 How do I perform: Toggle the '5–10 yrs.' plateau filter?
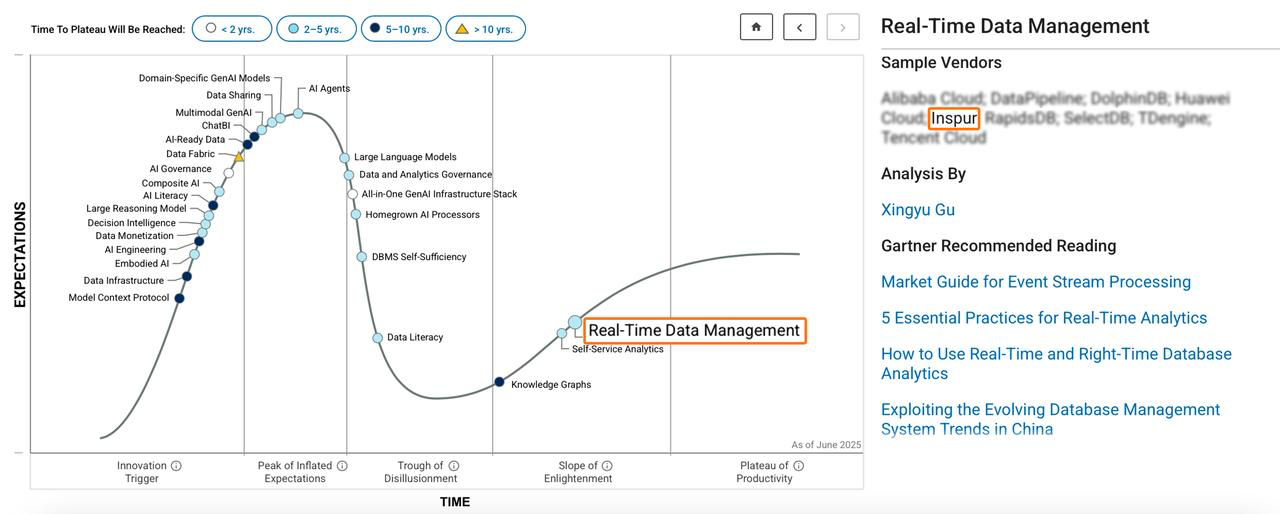[400, 29]
